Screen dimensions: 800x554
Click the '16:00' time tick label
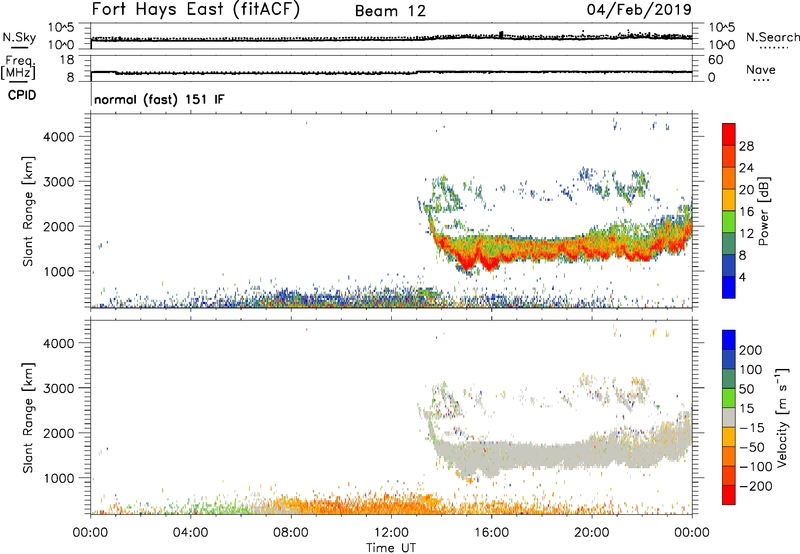pos(491,533)
